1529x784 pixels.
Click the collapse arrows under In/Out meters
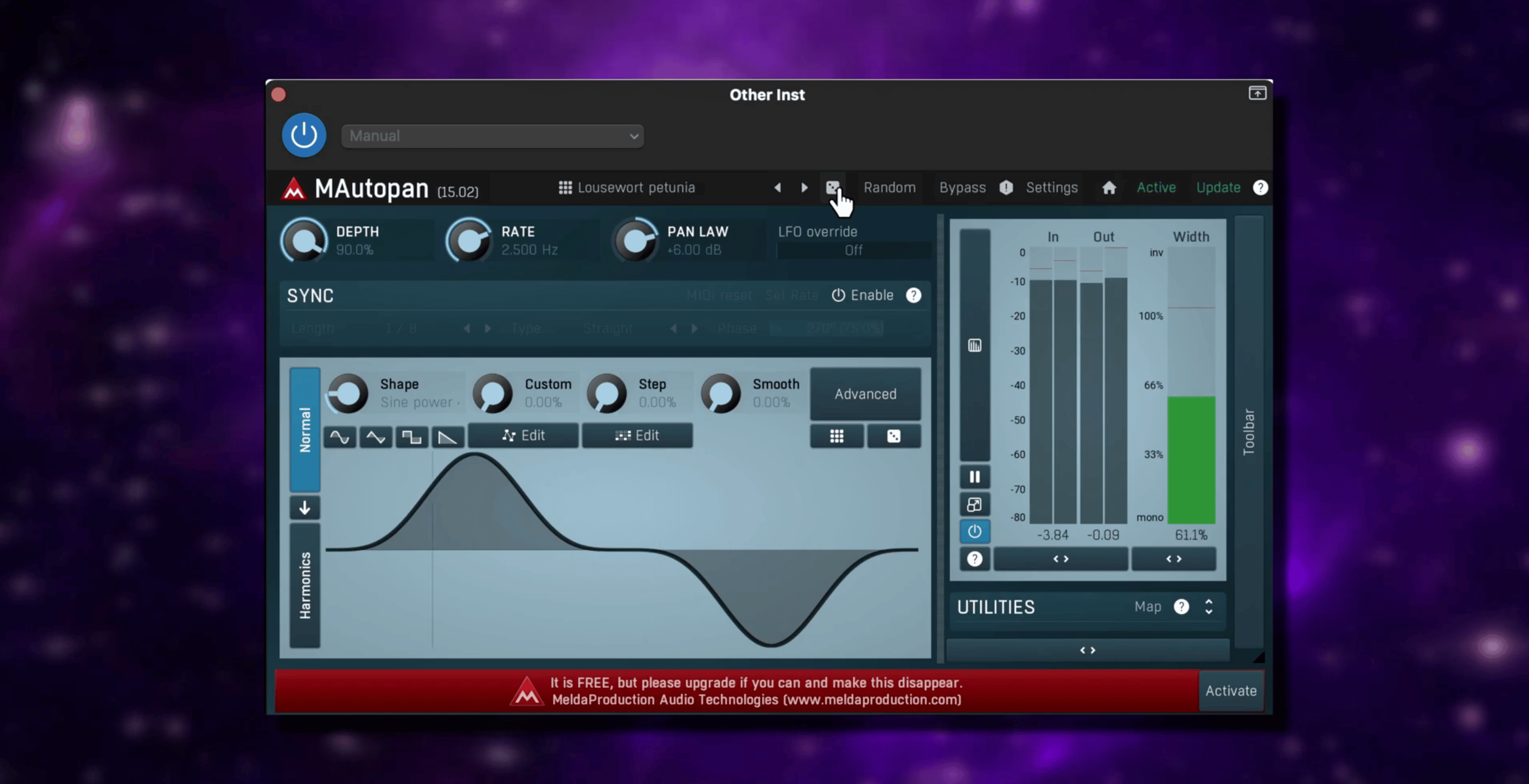coord(1061,559)
